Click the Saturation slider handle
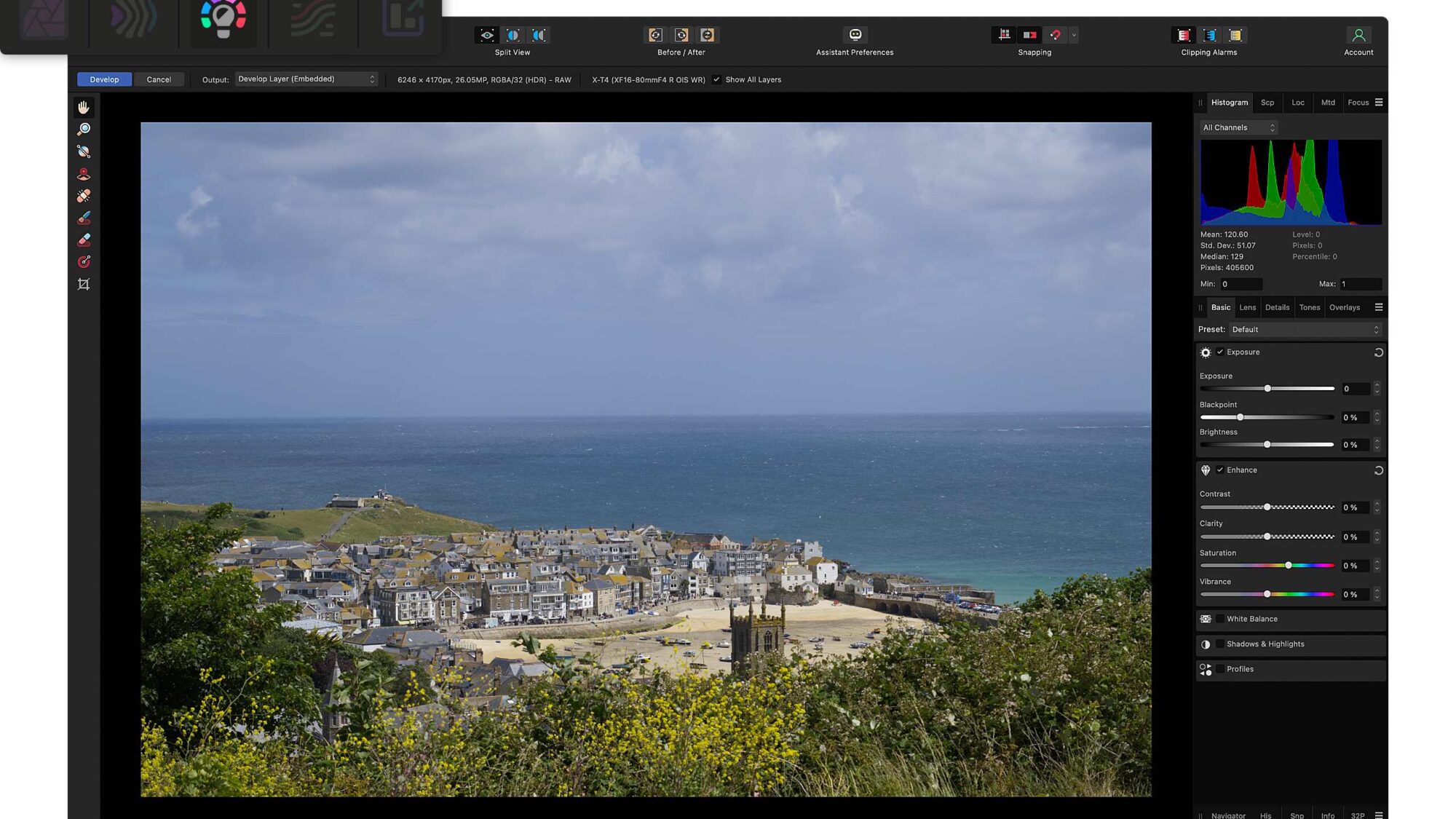Image resolution: width=1456 pixels, height=819 pixels. 1289,566
